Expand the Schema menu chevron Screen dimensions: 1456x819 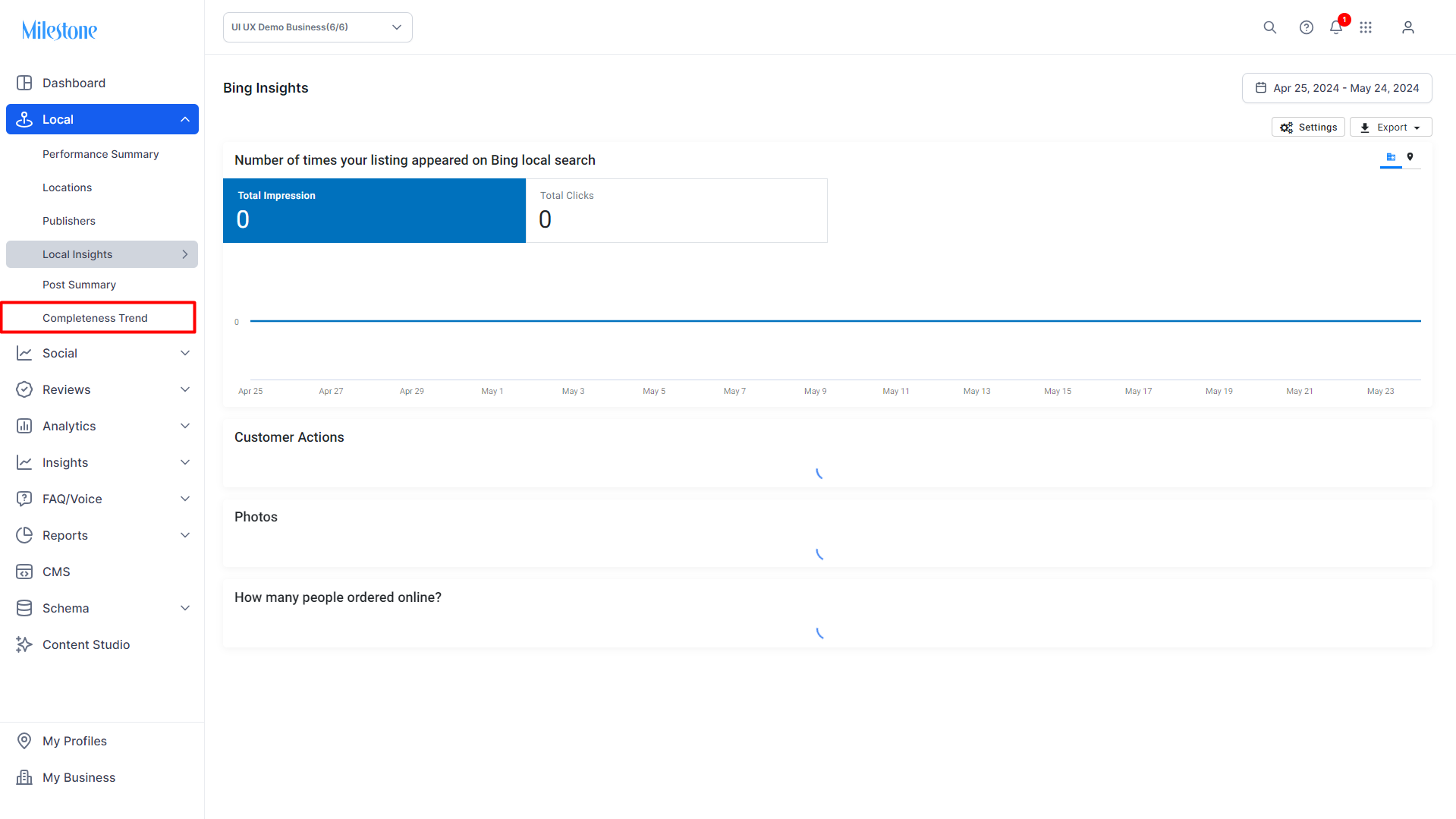tap(185, 608)
